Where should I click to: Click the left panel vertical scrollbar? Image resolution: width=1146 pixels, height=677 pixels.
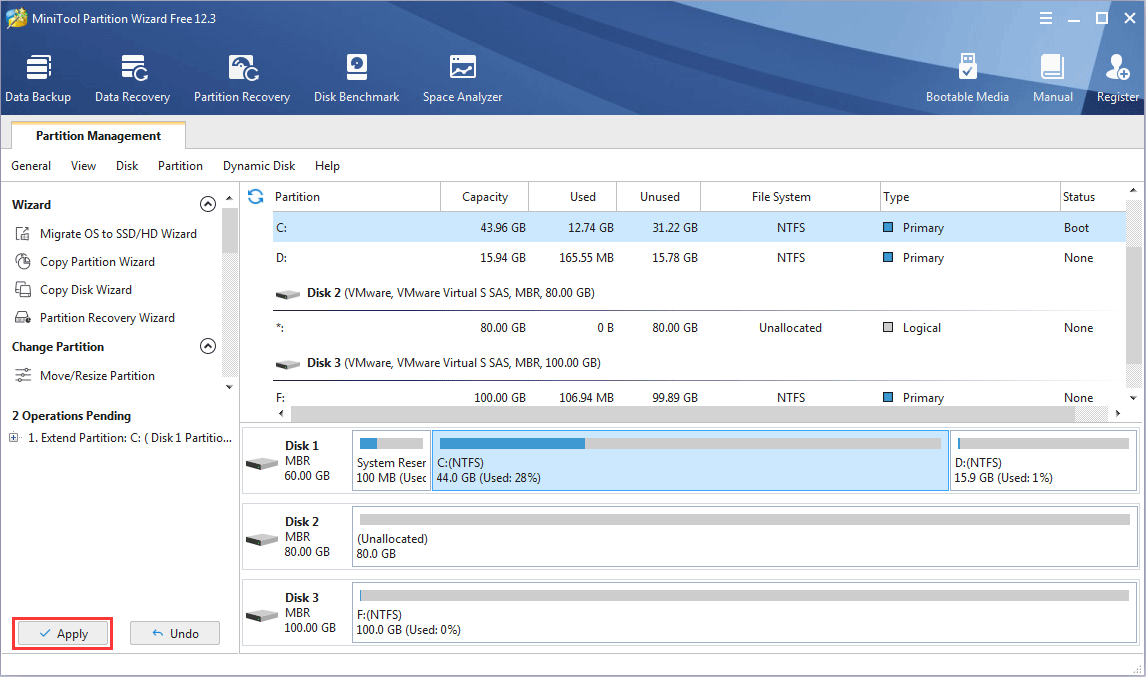pos(229,230)
